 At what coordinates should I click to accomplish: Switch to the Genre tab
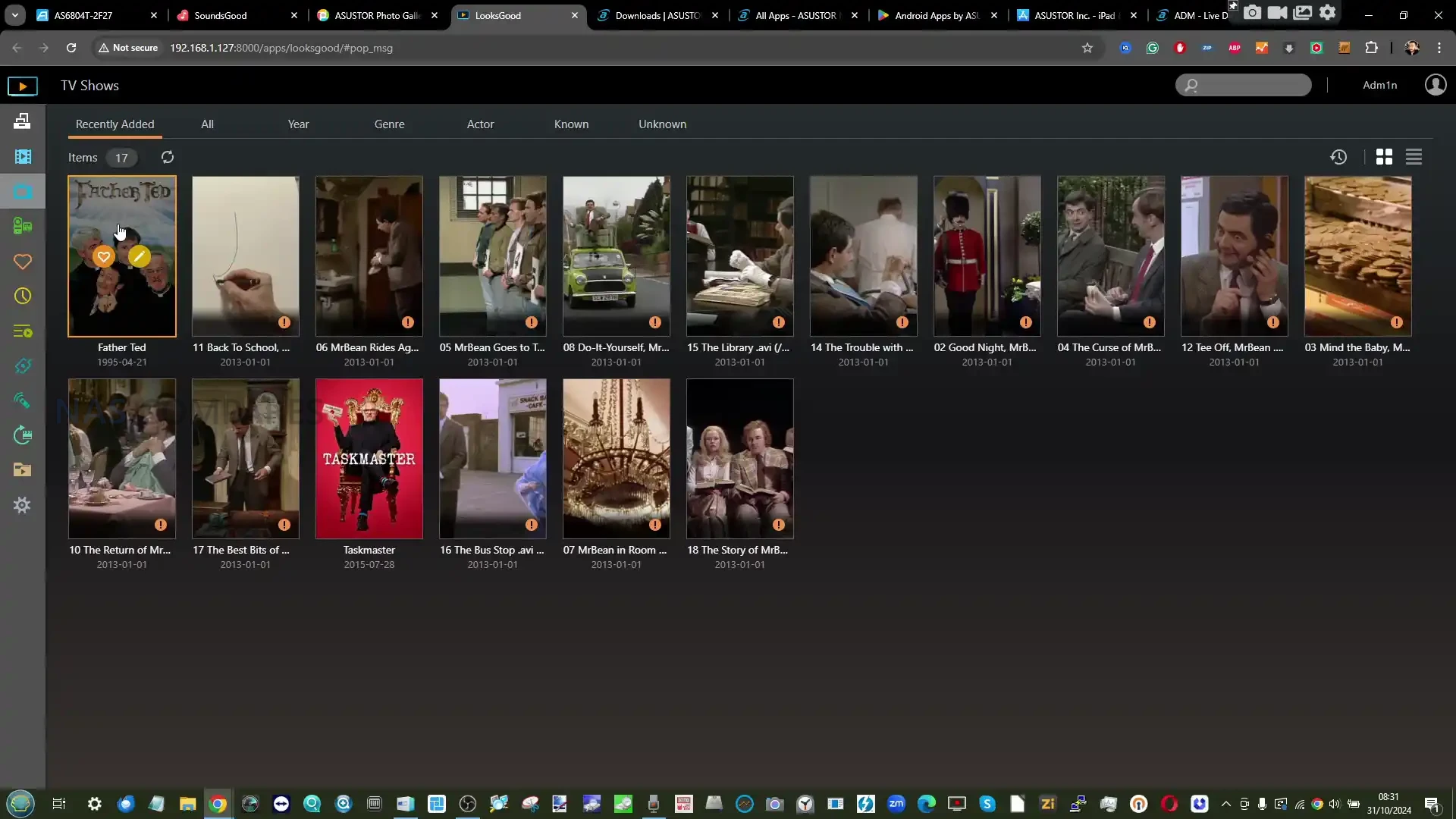pos(389,124)
